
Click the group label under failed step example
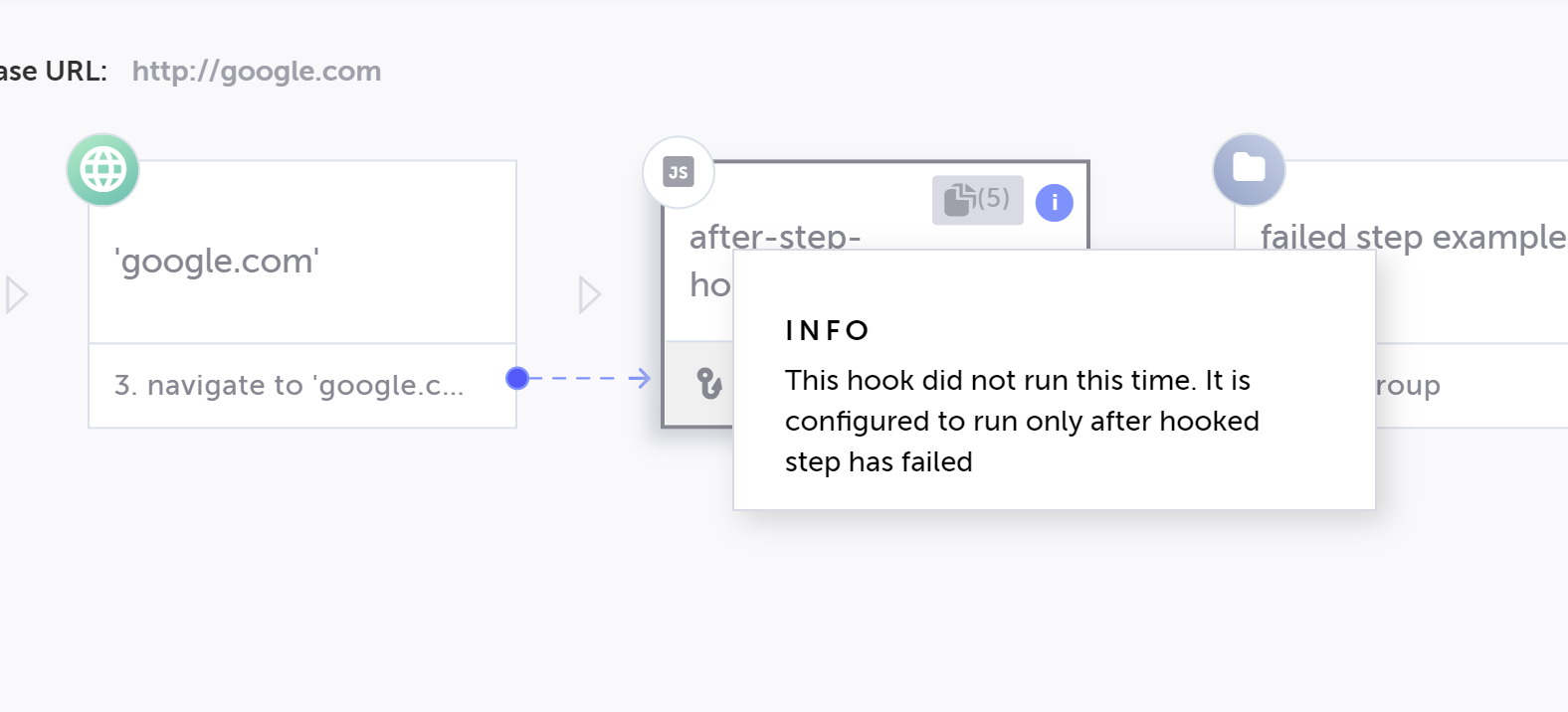(1408, 386)
